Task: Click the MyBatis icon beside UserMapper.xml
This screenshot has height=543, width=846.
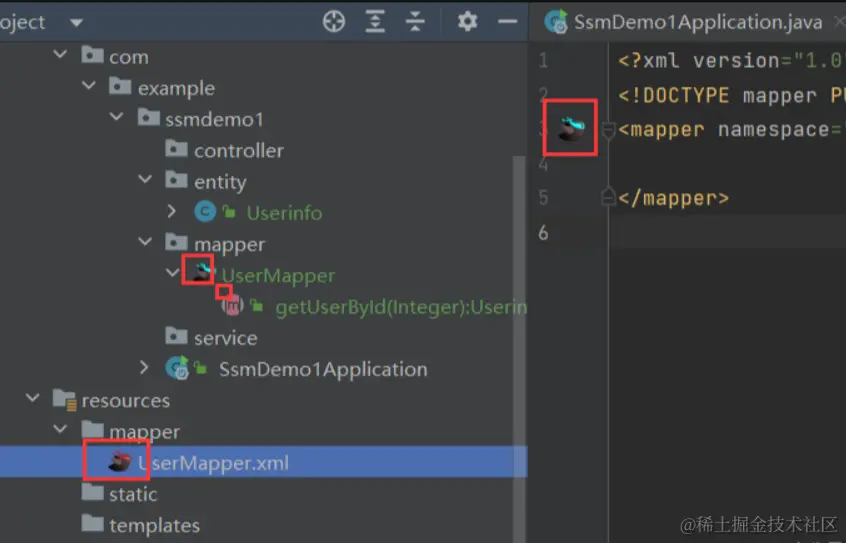Action: pos(120,462)
